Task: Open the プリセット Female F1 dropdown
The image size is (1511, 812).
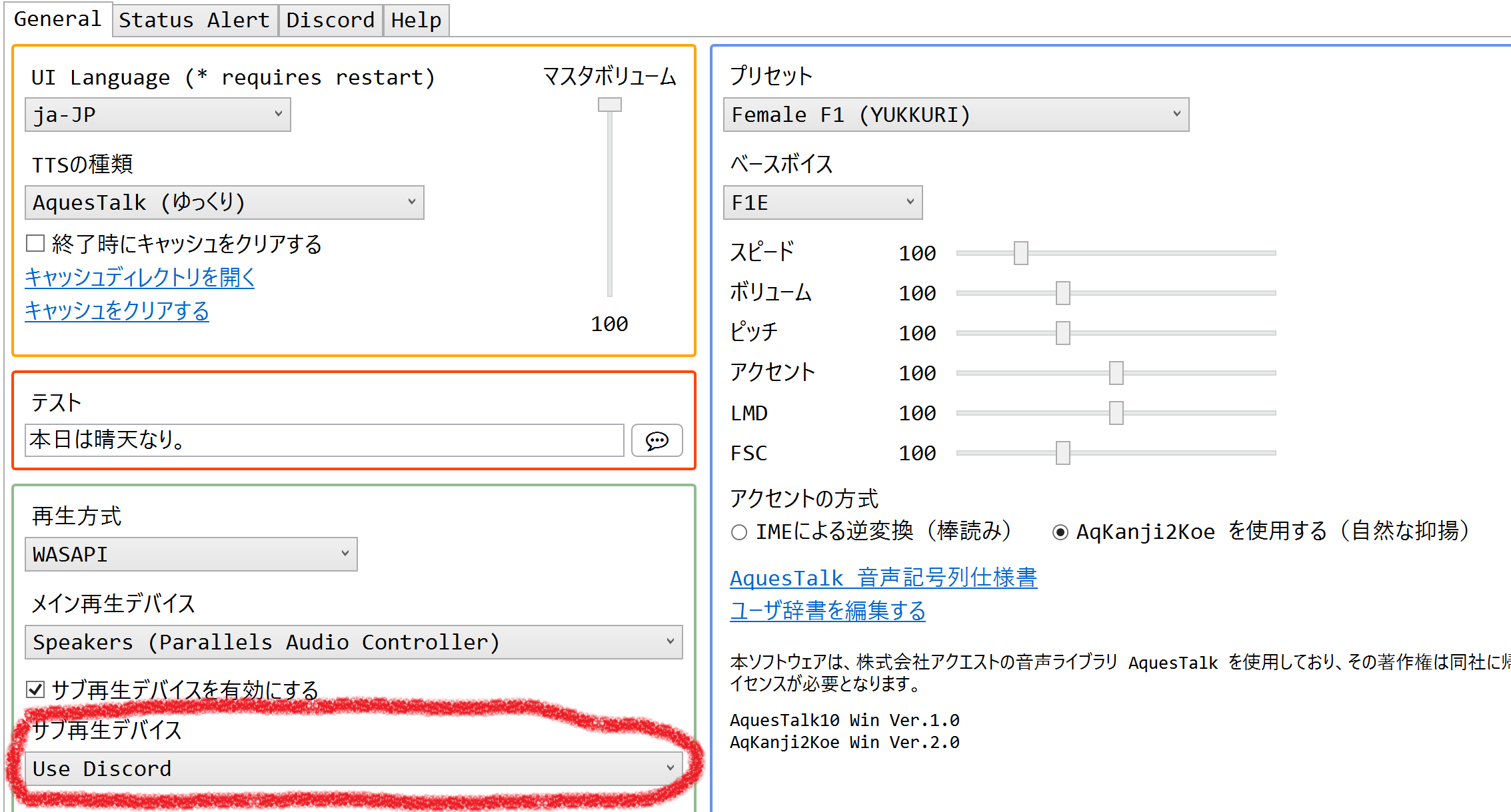Action: pyautogui.click(x=956, y=115)
